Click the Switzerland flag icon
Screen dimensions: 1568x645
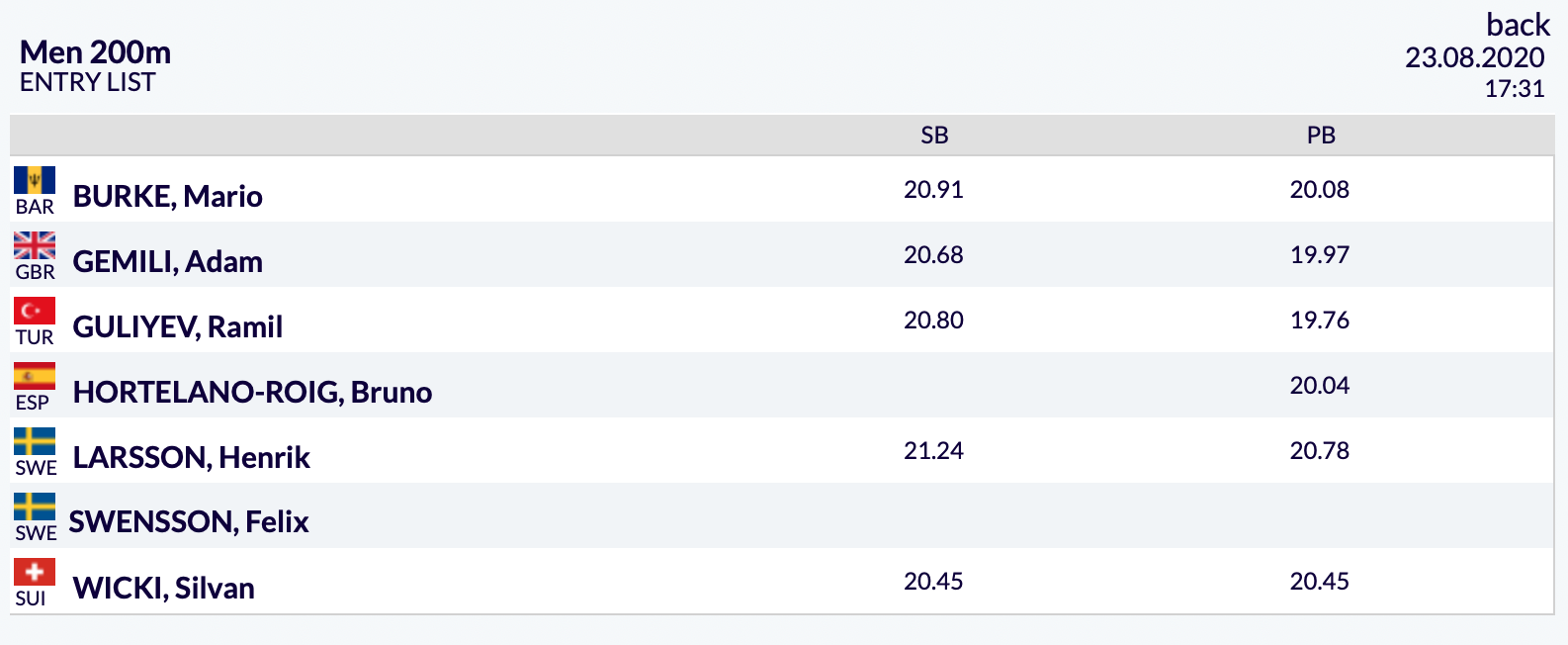(x=35, y=572)
